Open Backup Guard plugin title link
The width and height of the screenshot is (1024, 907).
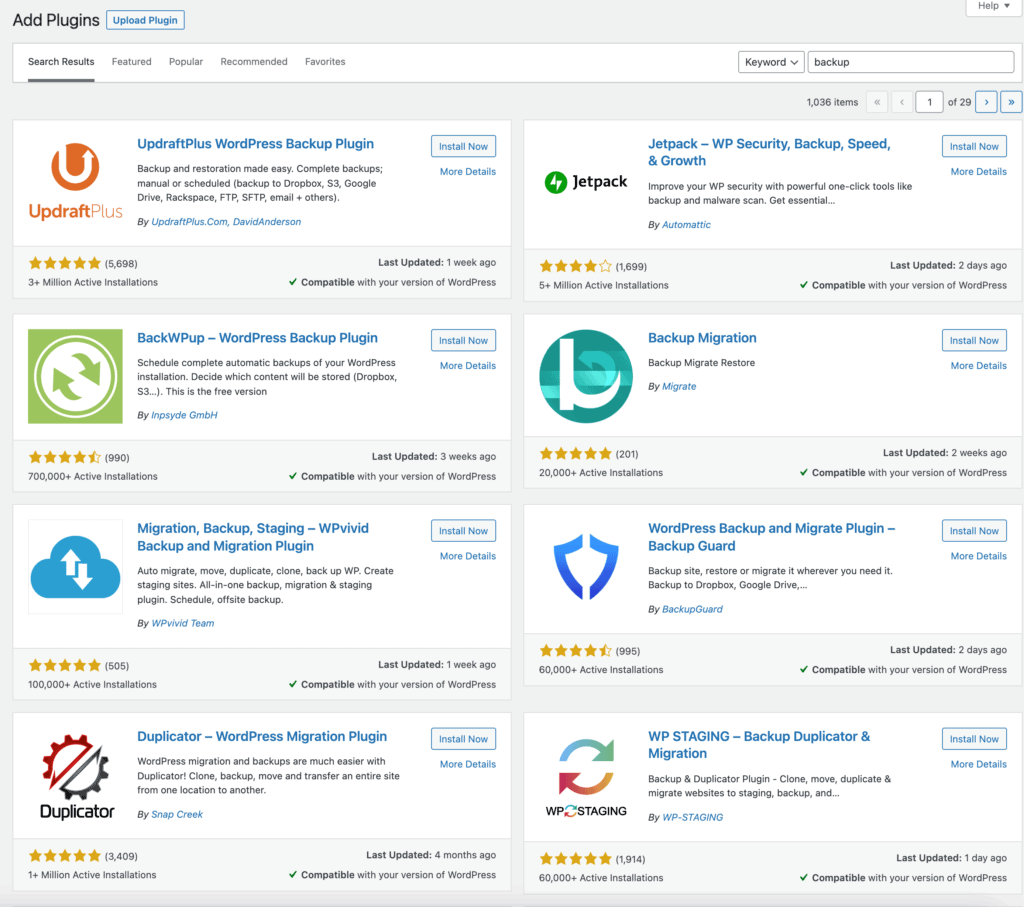click(771, 537)
